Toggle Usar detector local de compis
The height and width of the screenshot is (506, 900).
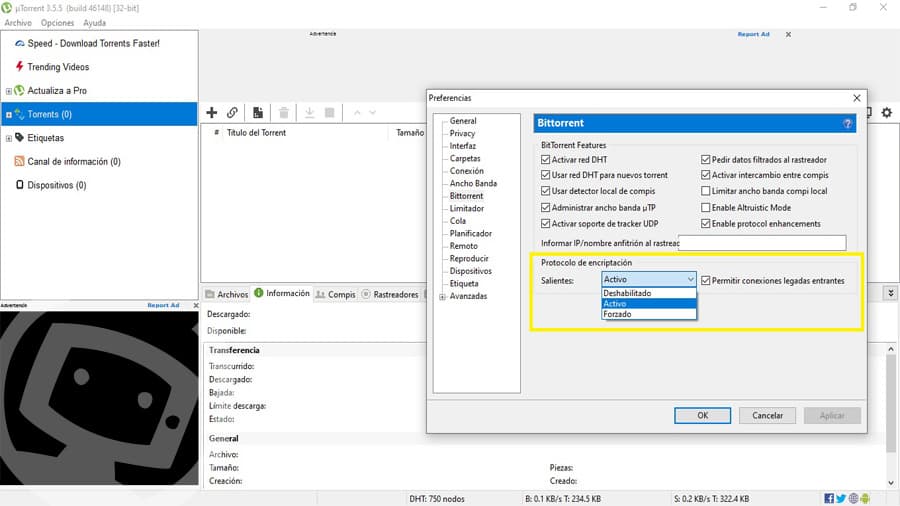coord(545,191)
